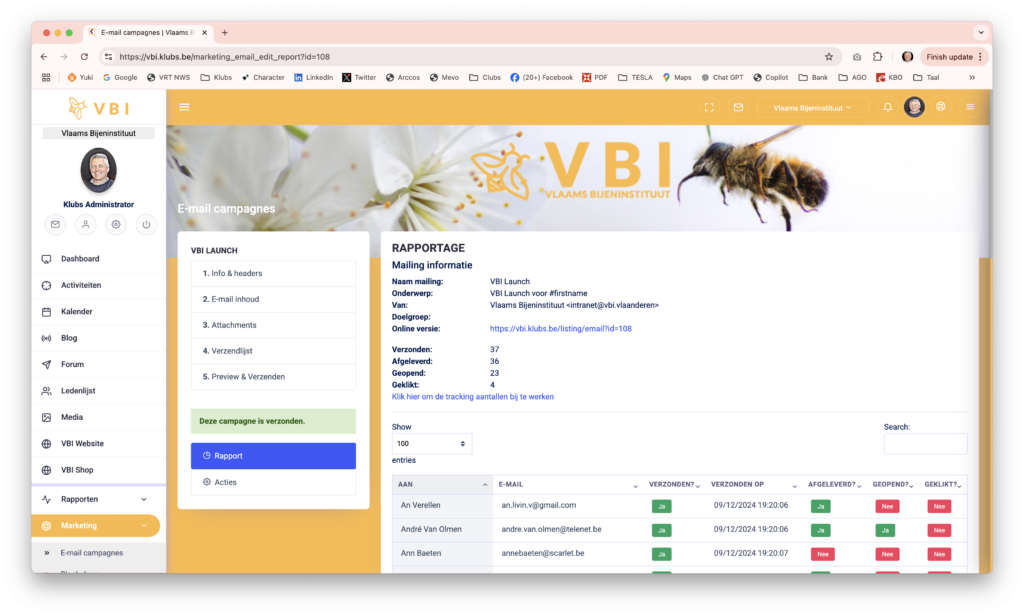Image resolution: width=1024 pixels, height=615 pixels.
Task: Click the tracking aantallen update link
Action: click(472, 397)
